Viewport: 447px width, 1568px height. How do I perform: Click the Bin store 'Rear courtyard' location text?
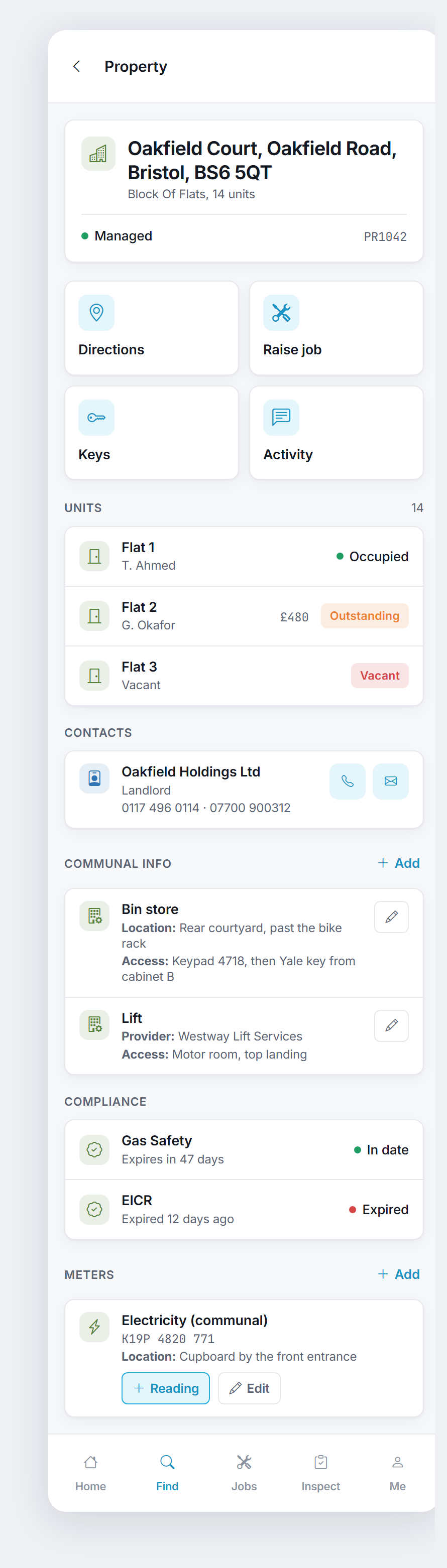pyautogui.click(x=232, y=936)
